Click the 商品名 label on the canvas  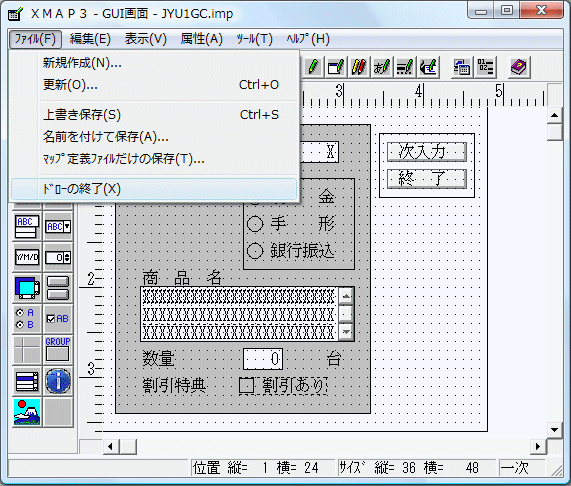coord(182,278)
